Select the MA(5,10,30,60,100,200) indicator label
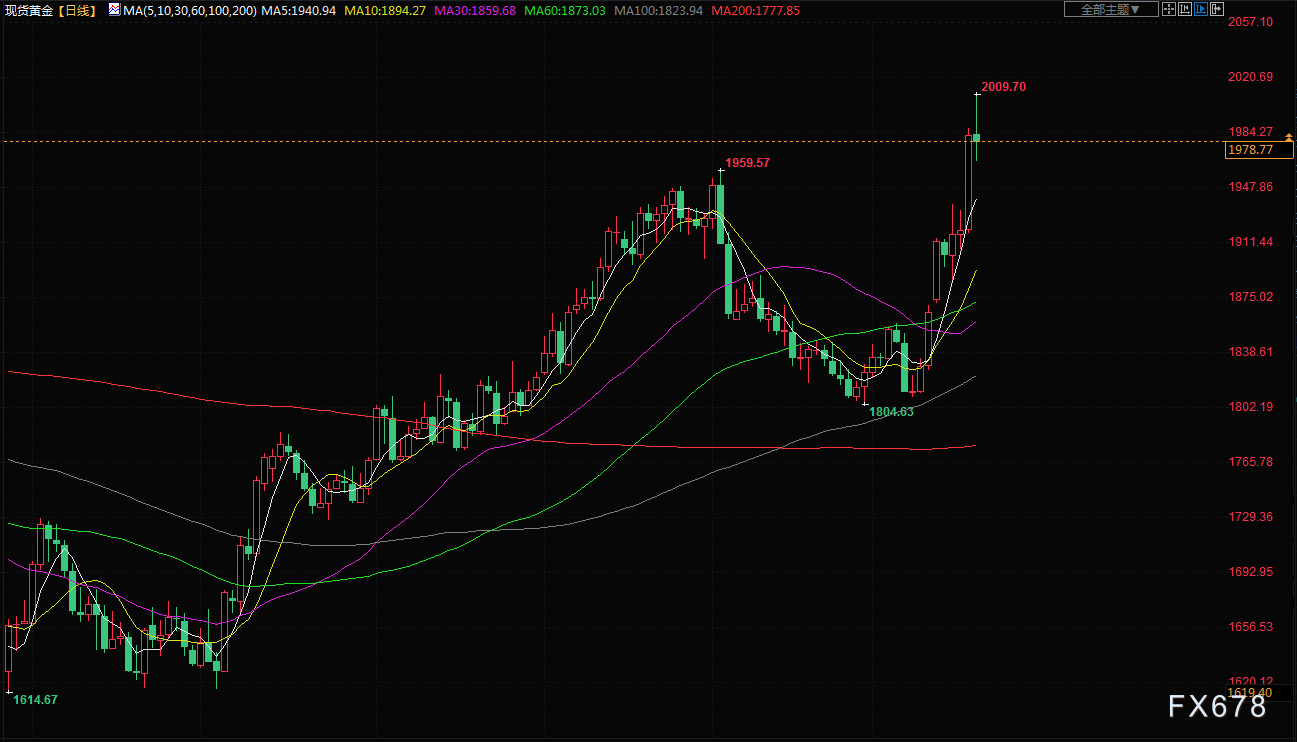The image size is (1297, 742). click(190, 10)
